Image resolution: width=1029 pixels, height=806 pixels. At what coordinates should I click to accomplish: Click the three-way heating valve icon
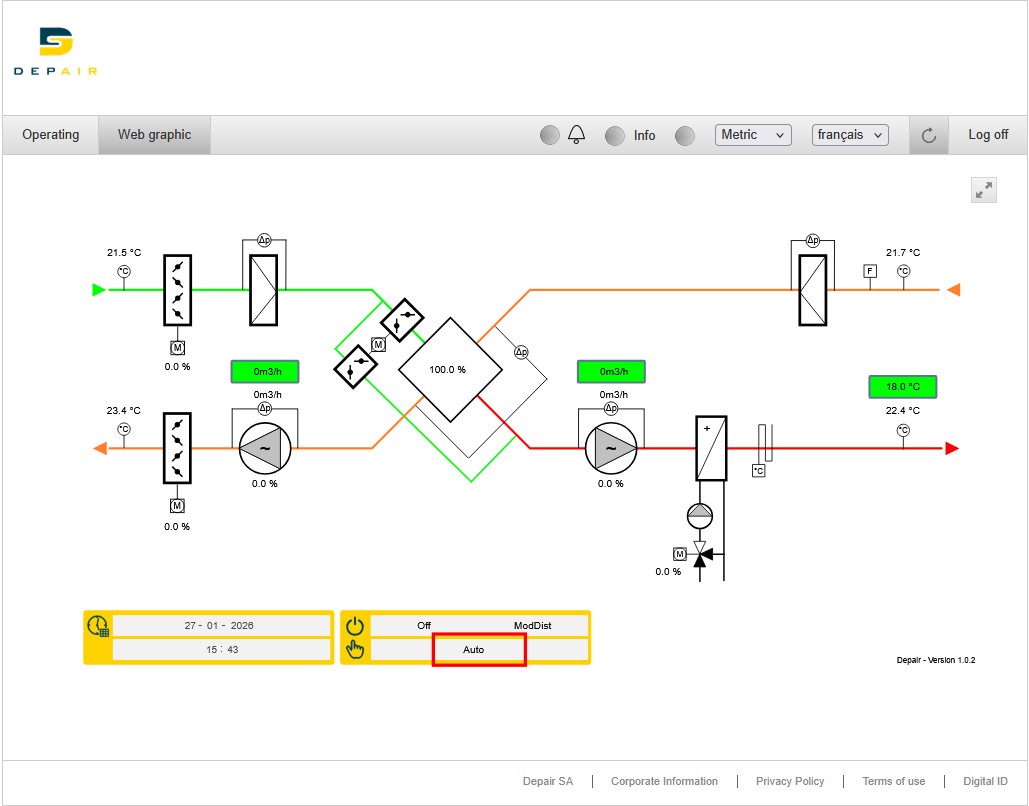(700, 555)
